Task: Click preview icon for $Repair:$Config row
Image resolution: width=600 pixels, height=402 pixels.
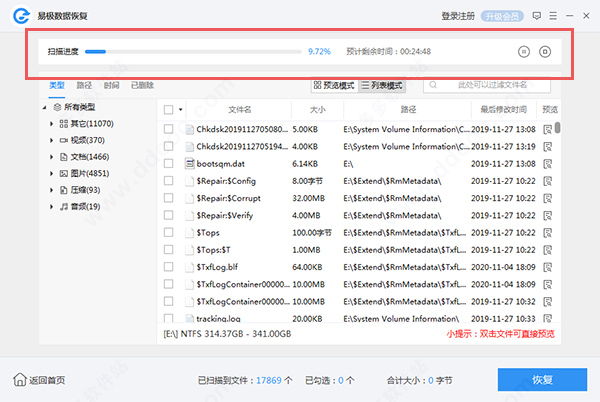Action: [x=548, y=181]
